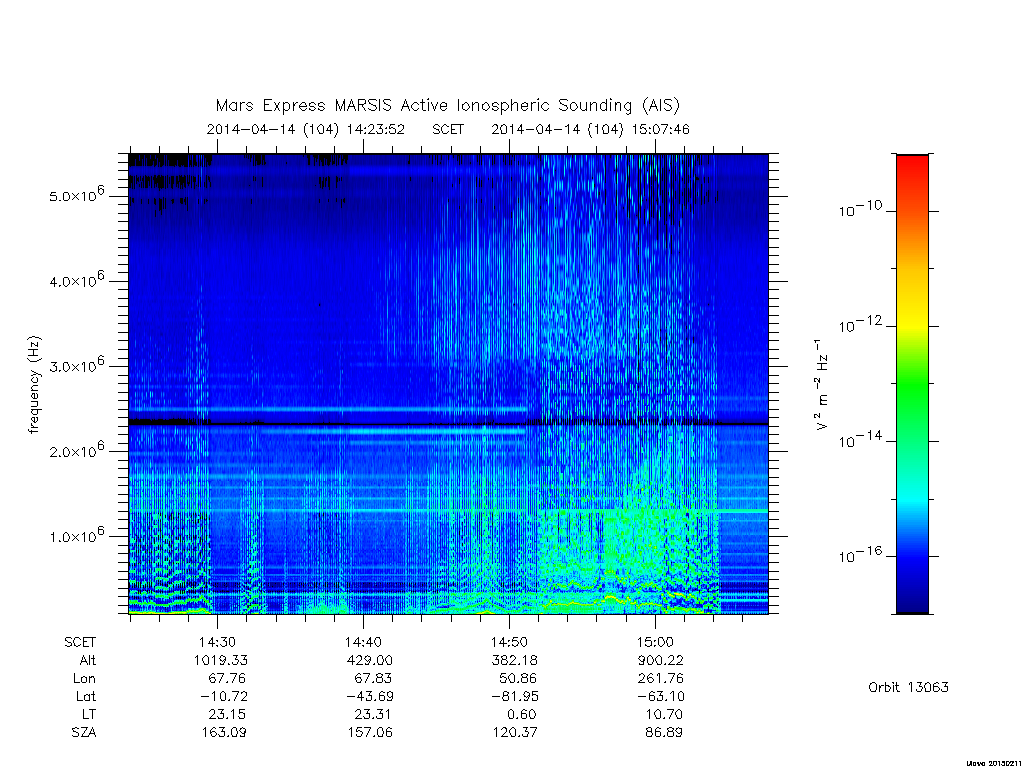Screen dimensions: 1024x768
Task: Click the altitude value 429.00
Action: (369, 660)
